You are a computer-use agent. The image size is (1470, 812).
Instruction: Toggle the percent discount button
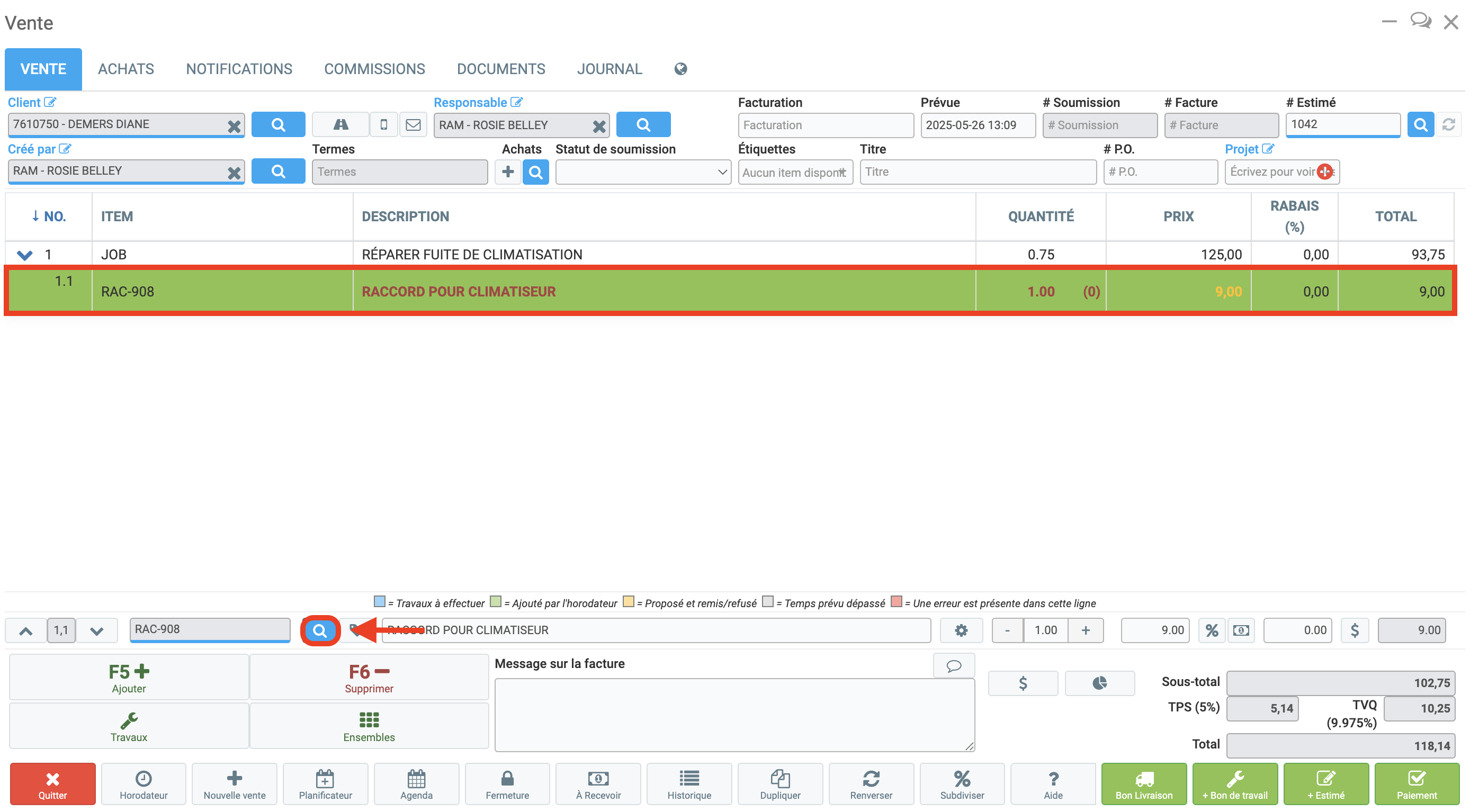(x=1212, y=630)
